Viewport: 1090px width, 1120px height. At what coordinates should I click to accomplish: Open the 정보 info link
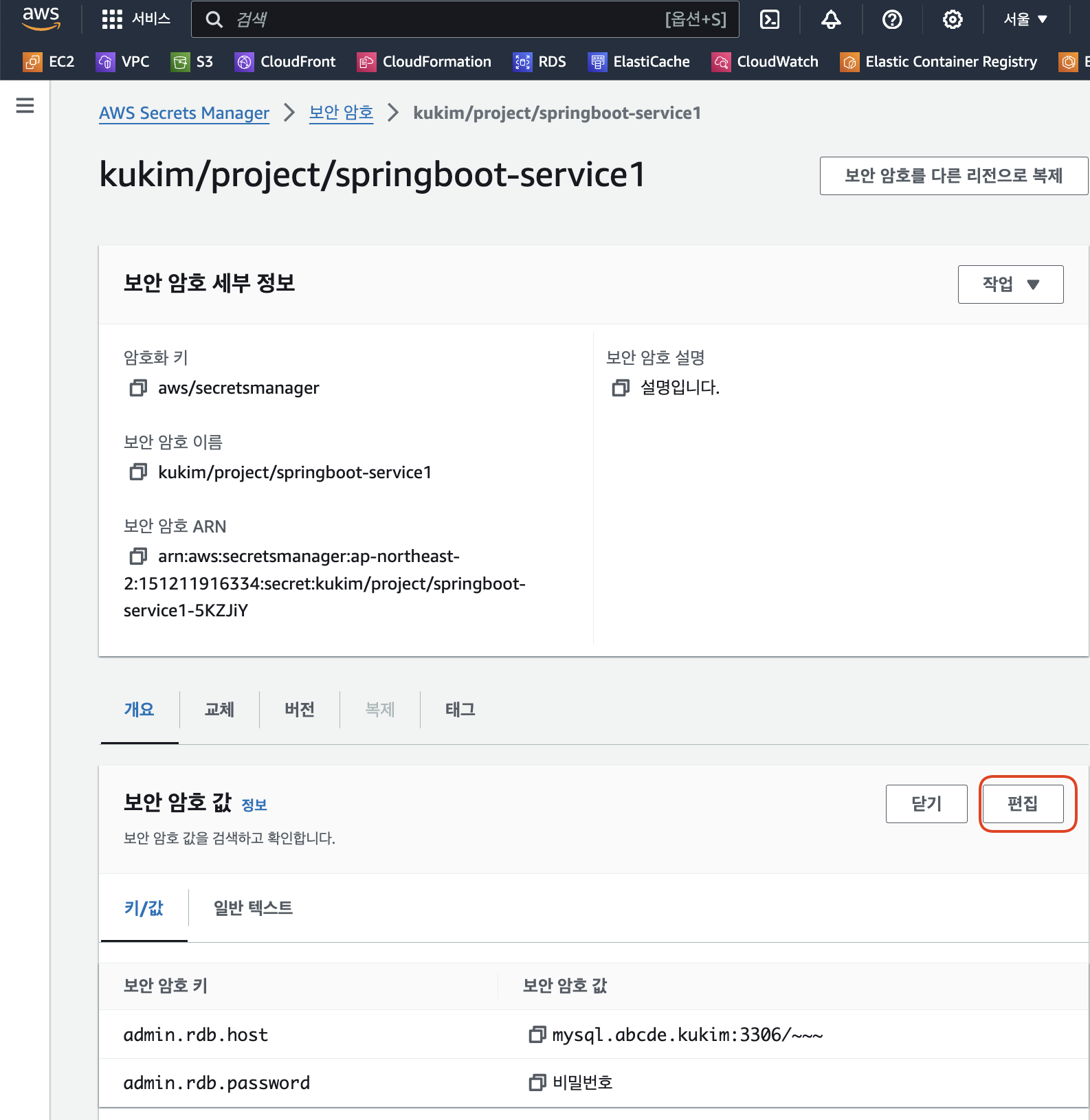coord(254,805)
